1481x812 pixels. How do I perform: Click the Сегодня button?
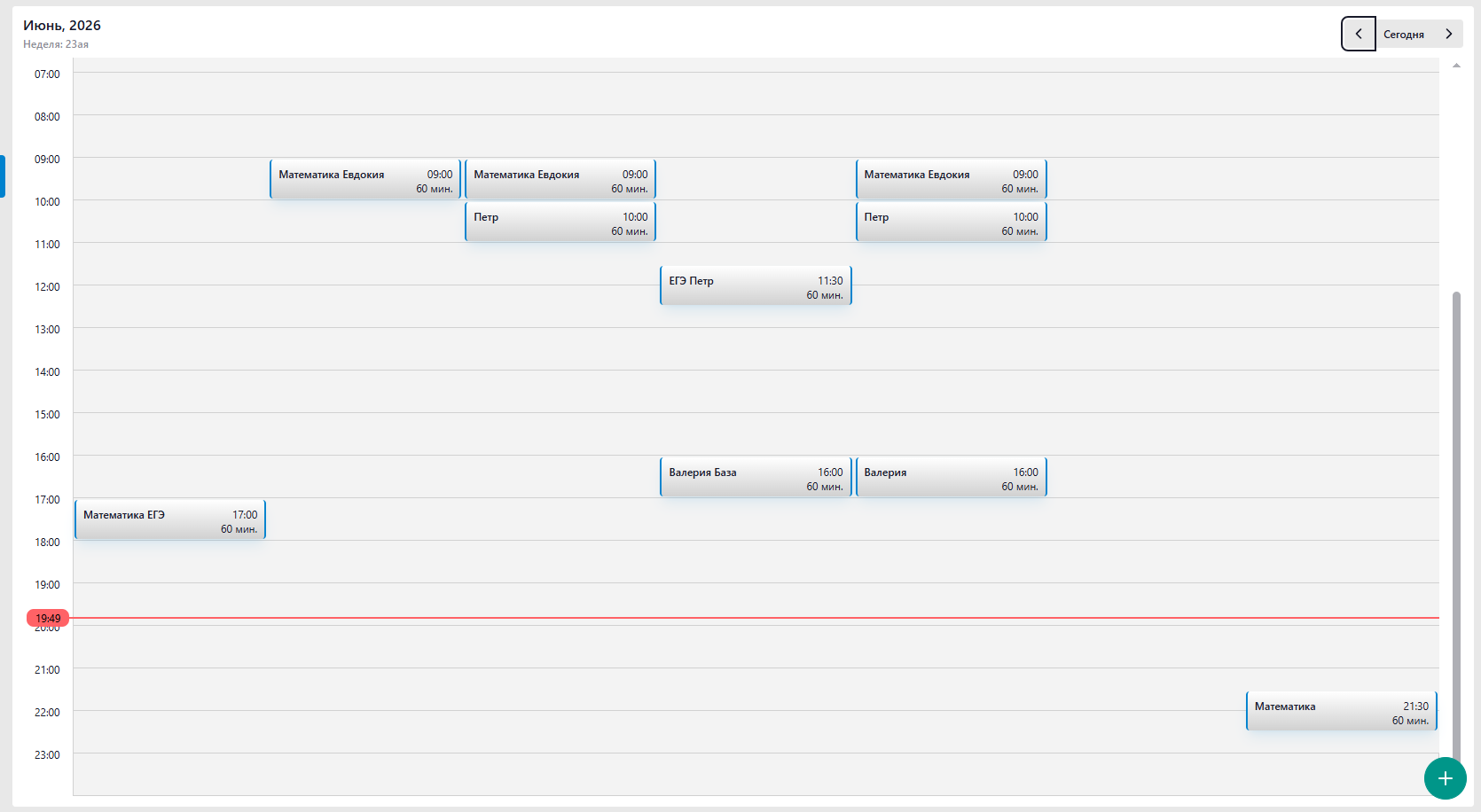(1404, 35)
